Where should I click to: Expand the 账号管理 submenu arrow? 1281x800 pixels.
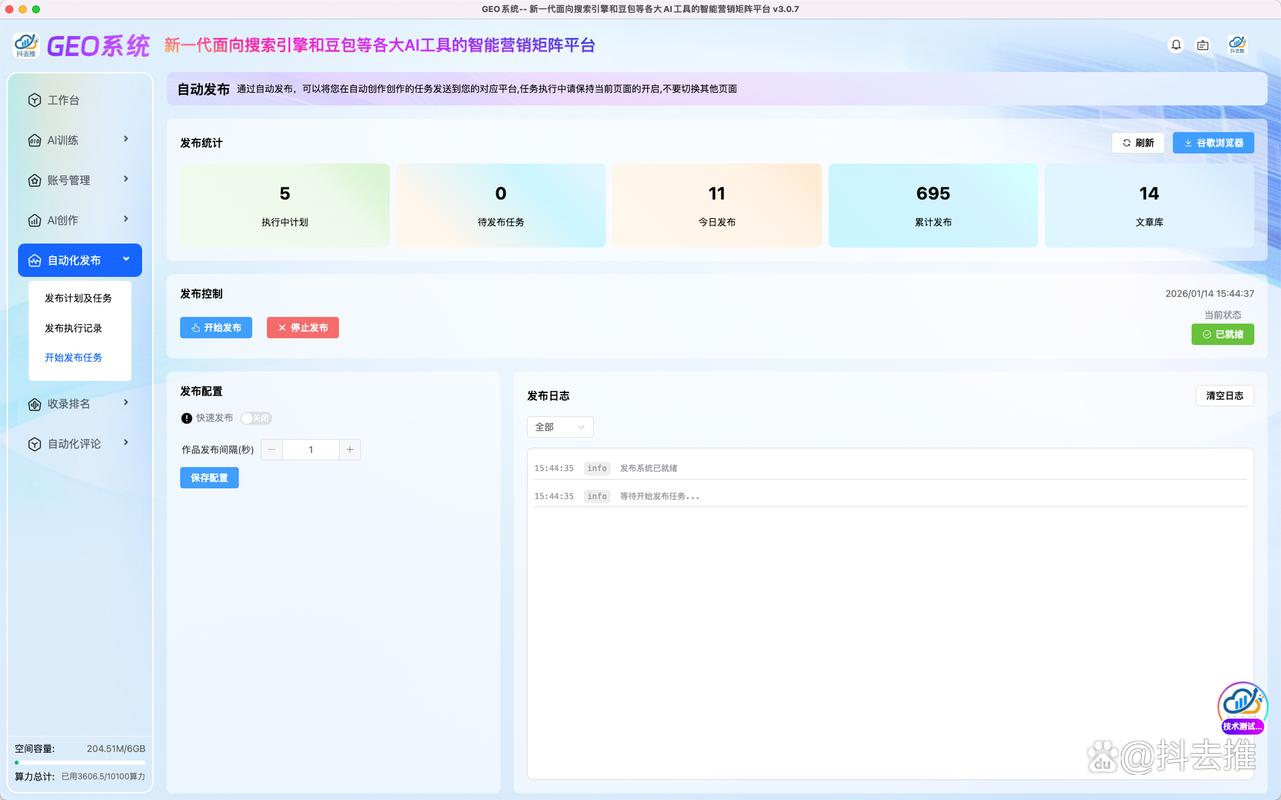(x=126, y=179)
